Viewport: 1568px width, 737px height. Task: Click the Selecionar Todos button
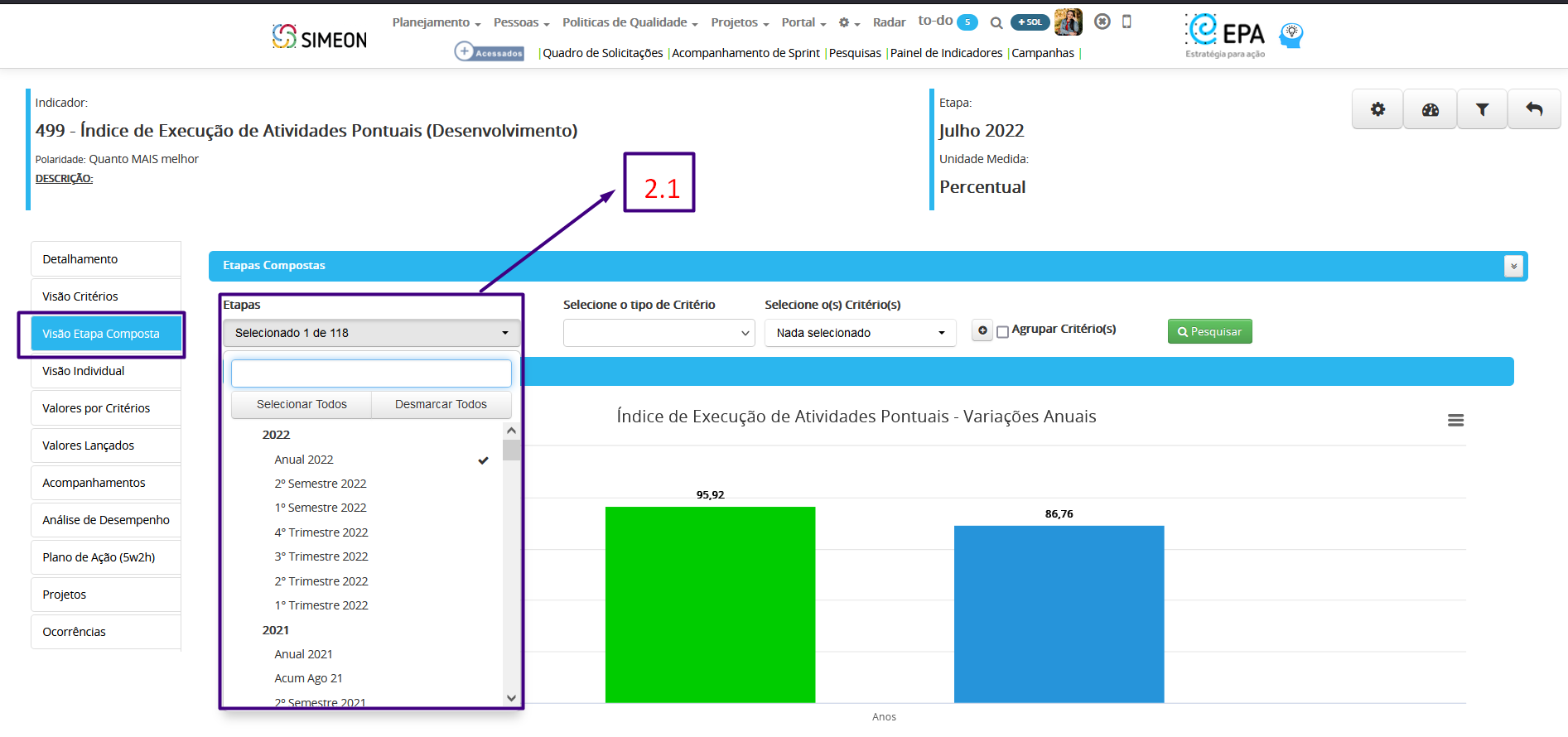tap(302, 404)
